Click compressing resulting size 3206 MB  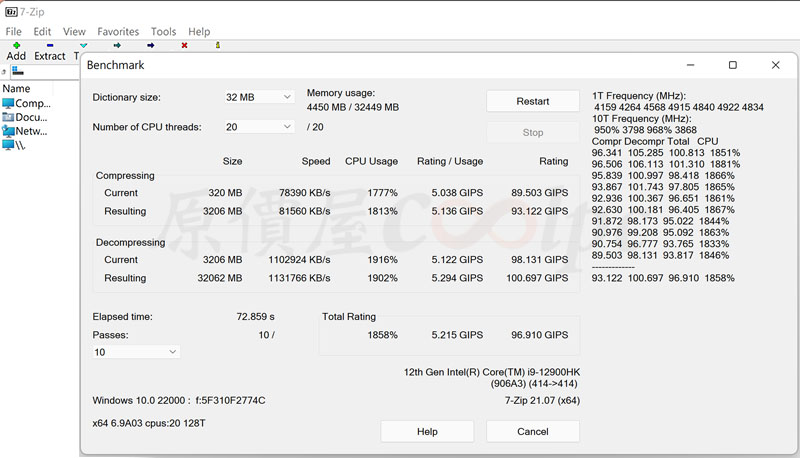222,211
